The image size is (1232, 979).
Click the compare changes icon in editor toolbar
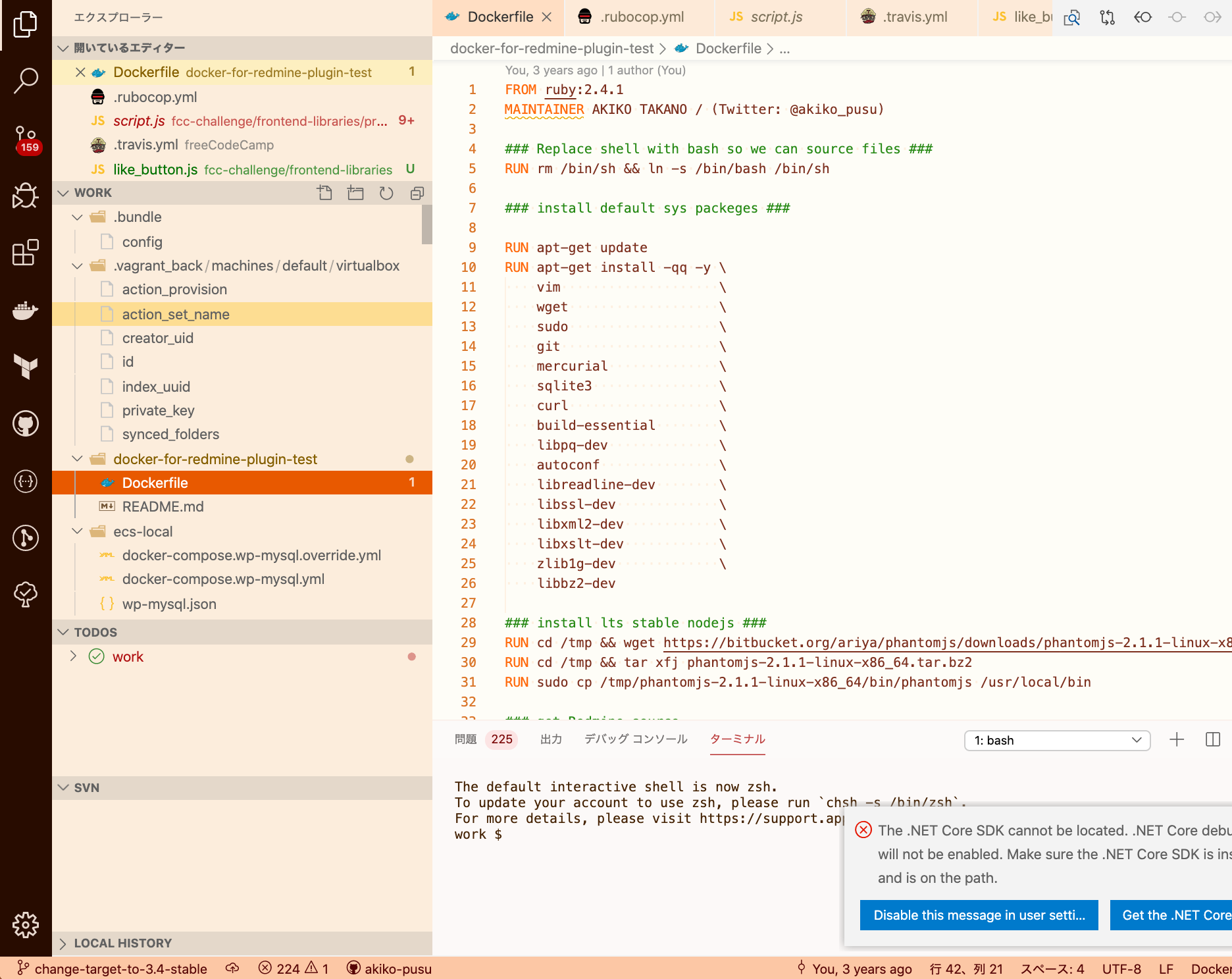1107,17
